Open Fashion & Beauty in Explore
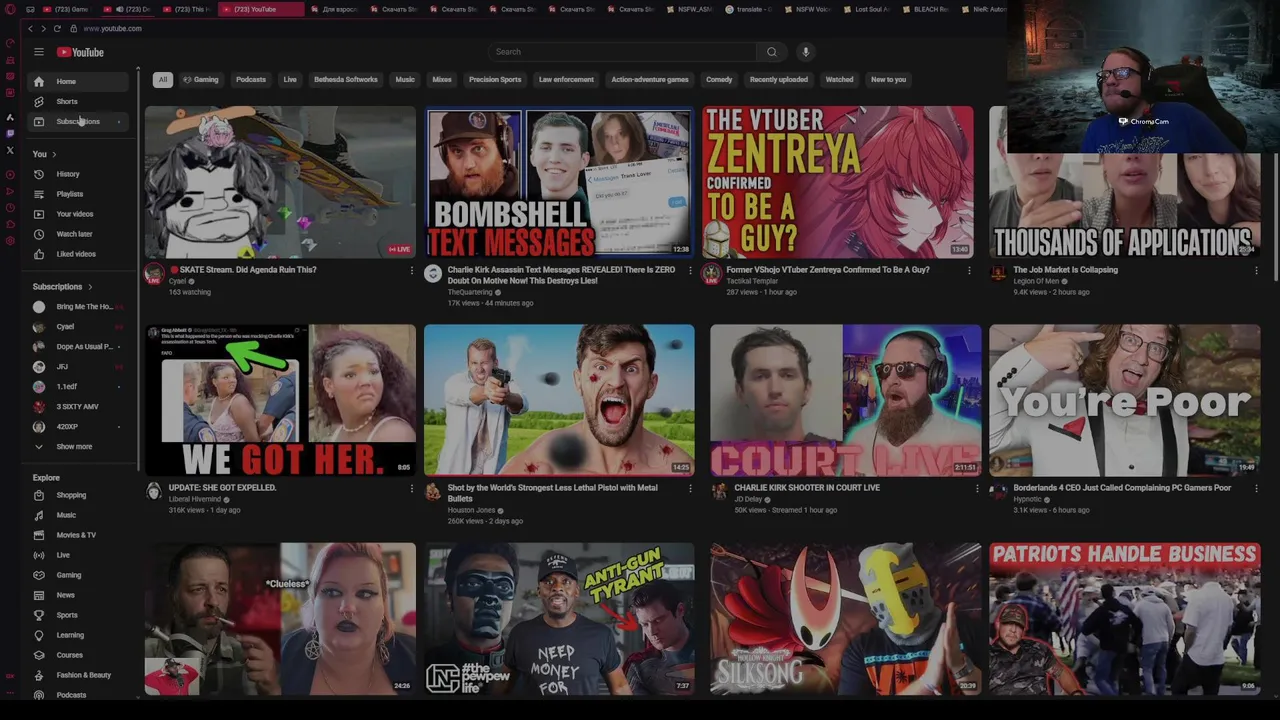Screen dimensions: 1280x720 point(80,675)
